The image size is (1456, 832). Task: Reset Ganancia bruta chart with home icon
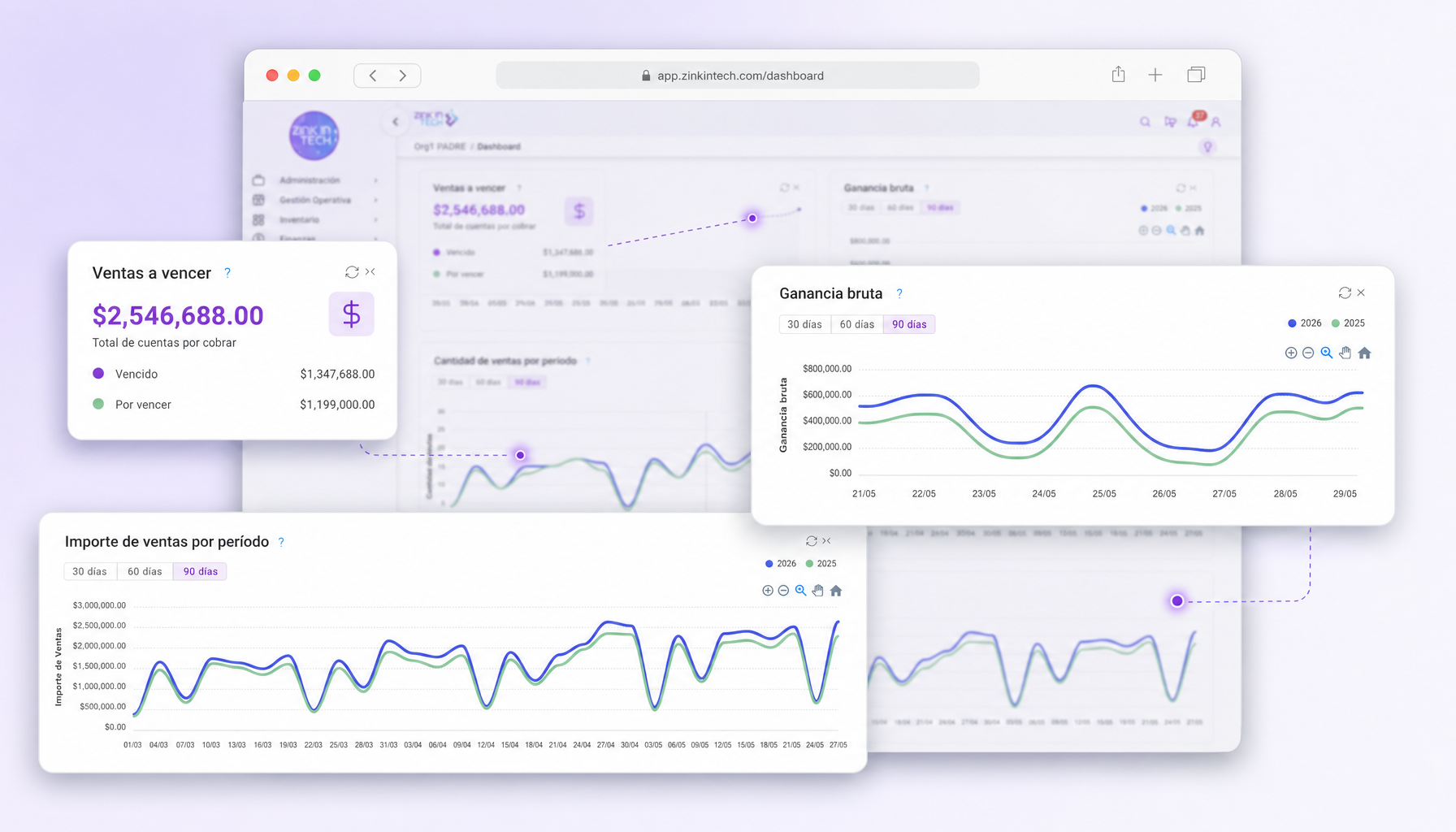(x=1365, y=353)
